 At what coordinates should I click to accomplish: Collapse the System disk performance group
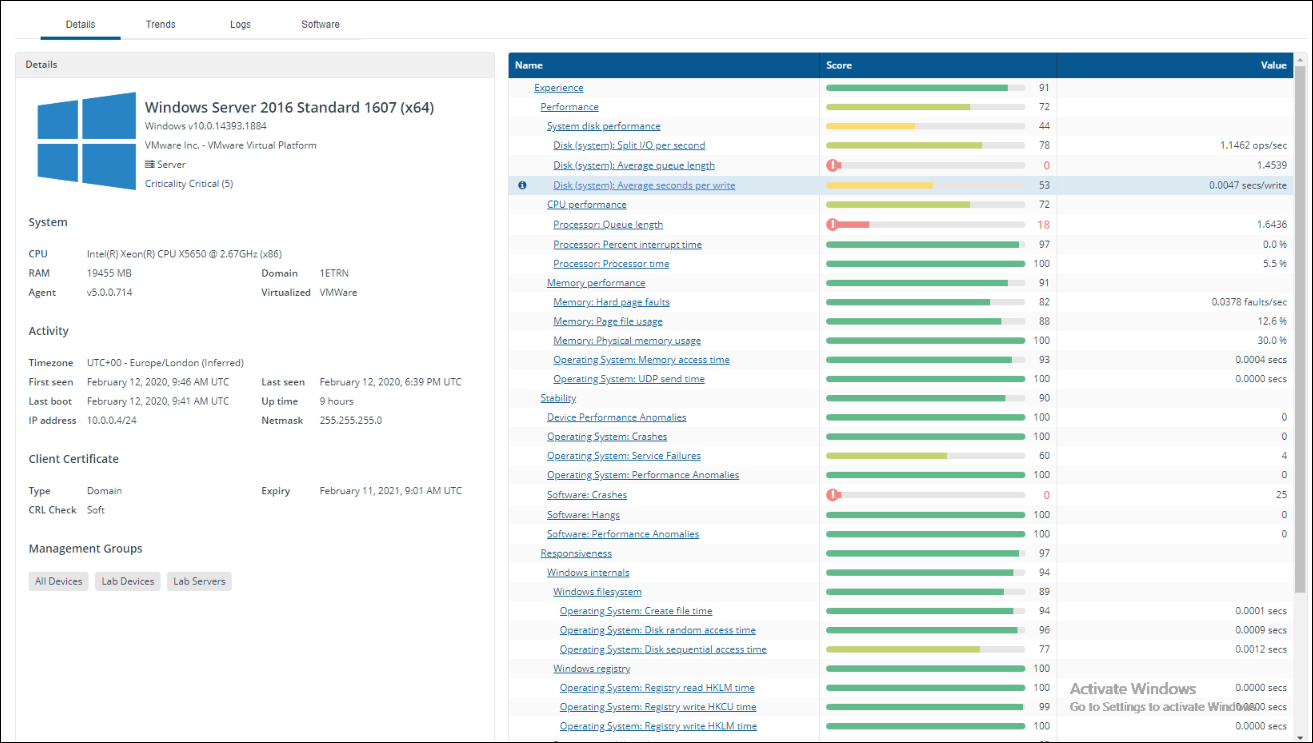[603, 126]
